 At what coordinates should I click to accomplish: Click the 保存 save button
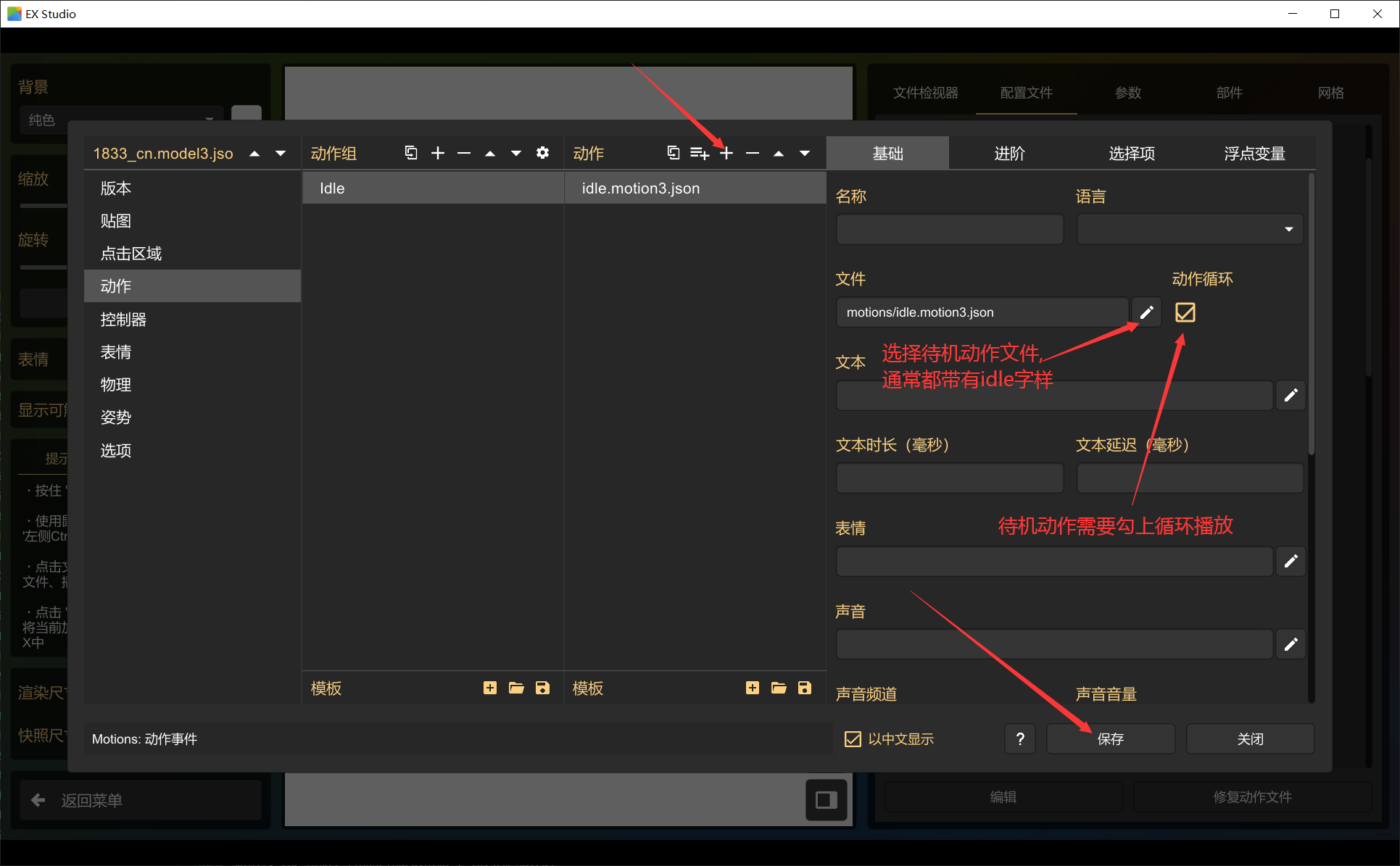pyautogui.click(x=1111, y=739)
